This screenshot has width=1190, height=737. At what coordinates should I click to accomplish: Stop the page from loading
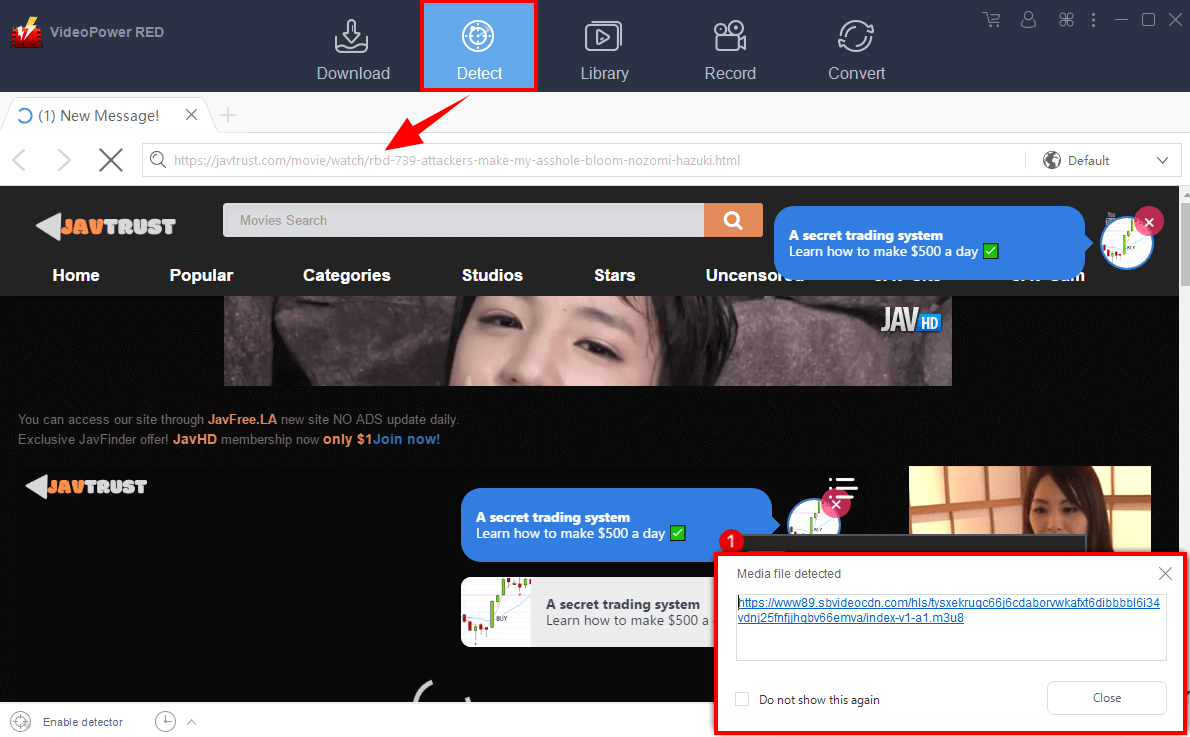click(x=111, y=160)
